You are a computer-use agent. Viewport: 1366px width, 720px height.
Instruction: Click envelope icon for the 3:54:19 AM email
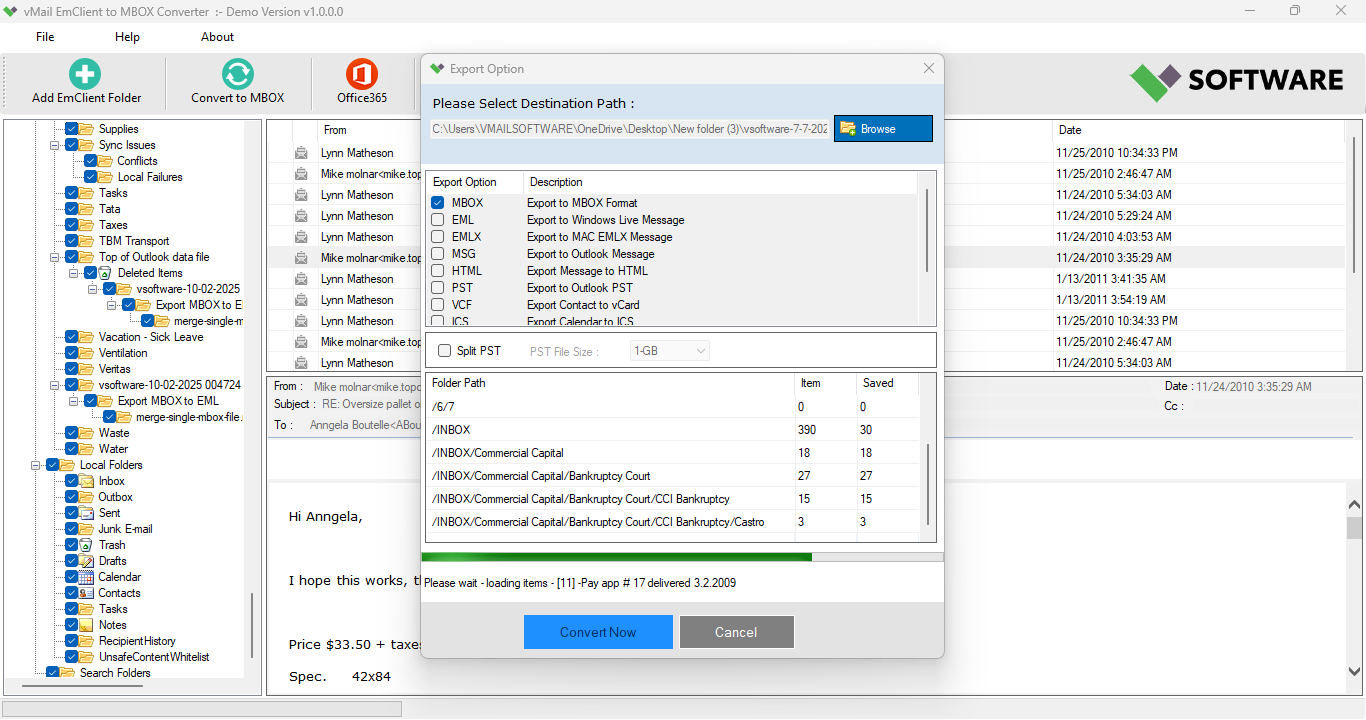[x=301, y=300]
